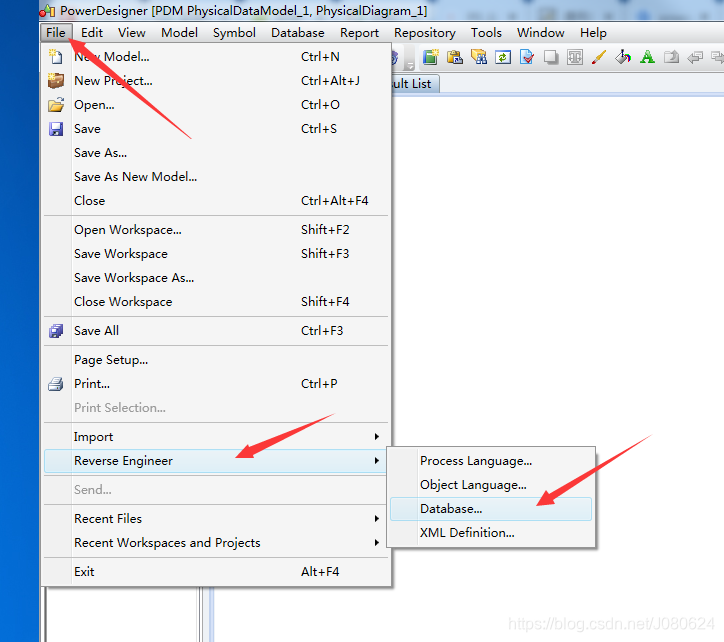Click the Open folder icon in File menu
Viewport: 724px width, 642px height.
coord(56,105)
